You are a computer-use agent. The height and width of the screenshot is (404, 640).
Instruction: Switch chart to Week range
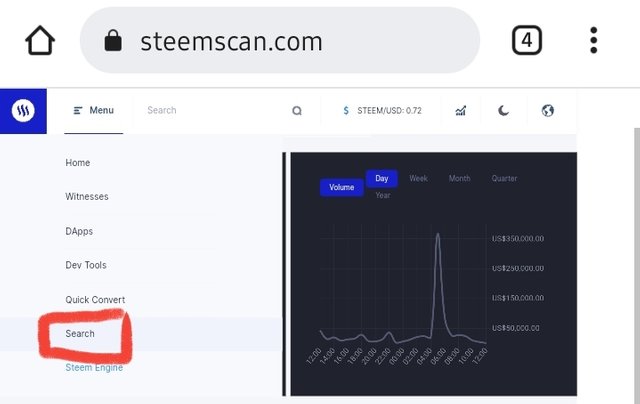click(418, 178)
